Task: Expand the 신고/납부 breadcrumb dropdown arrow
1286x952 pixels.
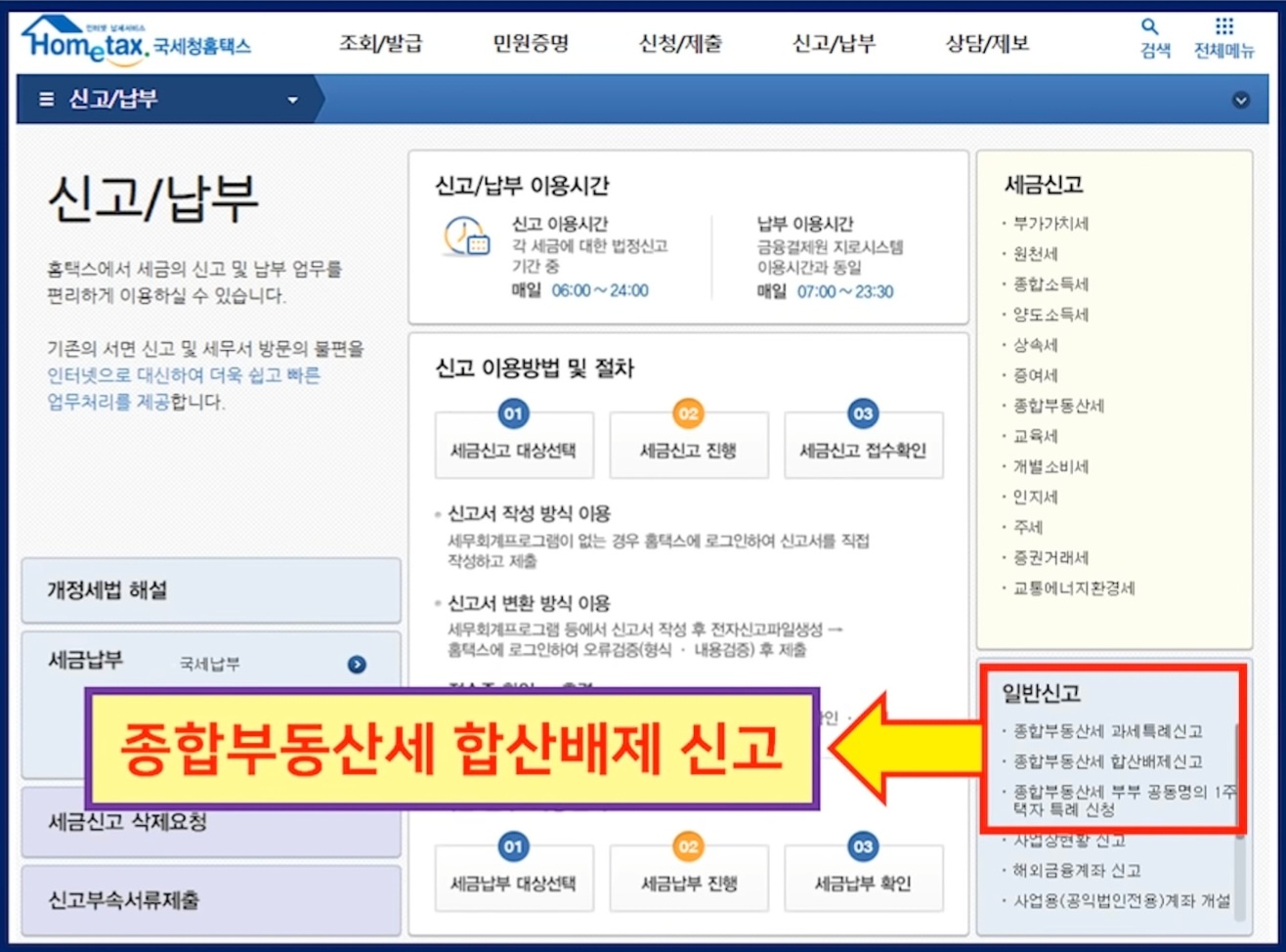Action: point(292,100)
